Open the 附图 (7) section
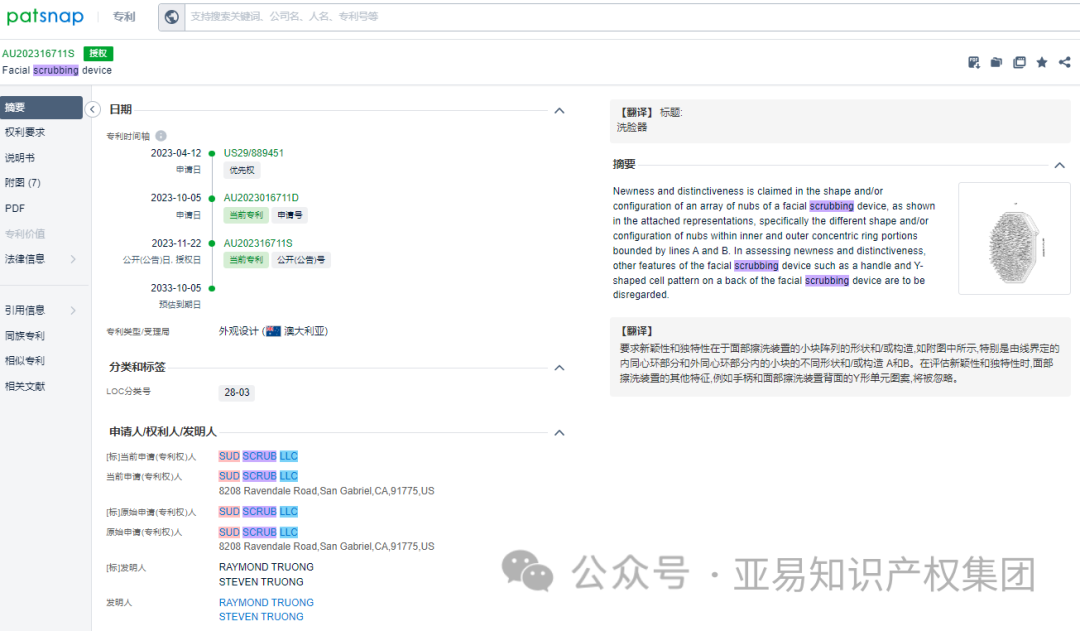 [x=25, y=183]
